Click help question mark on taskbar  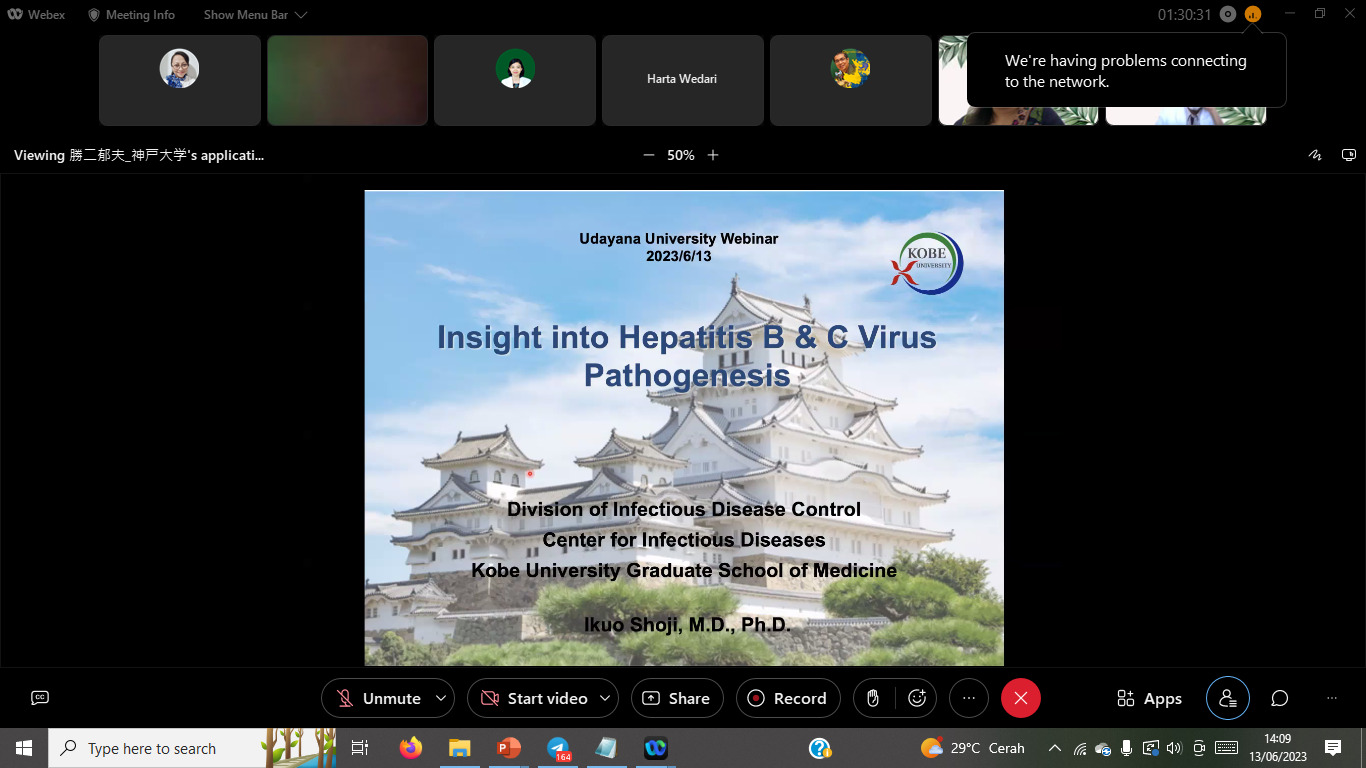point(820,748)
